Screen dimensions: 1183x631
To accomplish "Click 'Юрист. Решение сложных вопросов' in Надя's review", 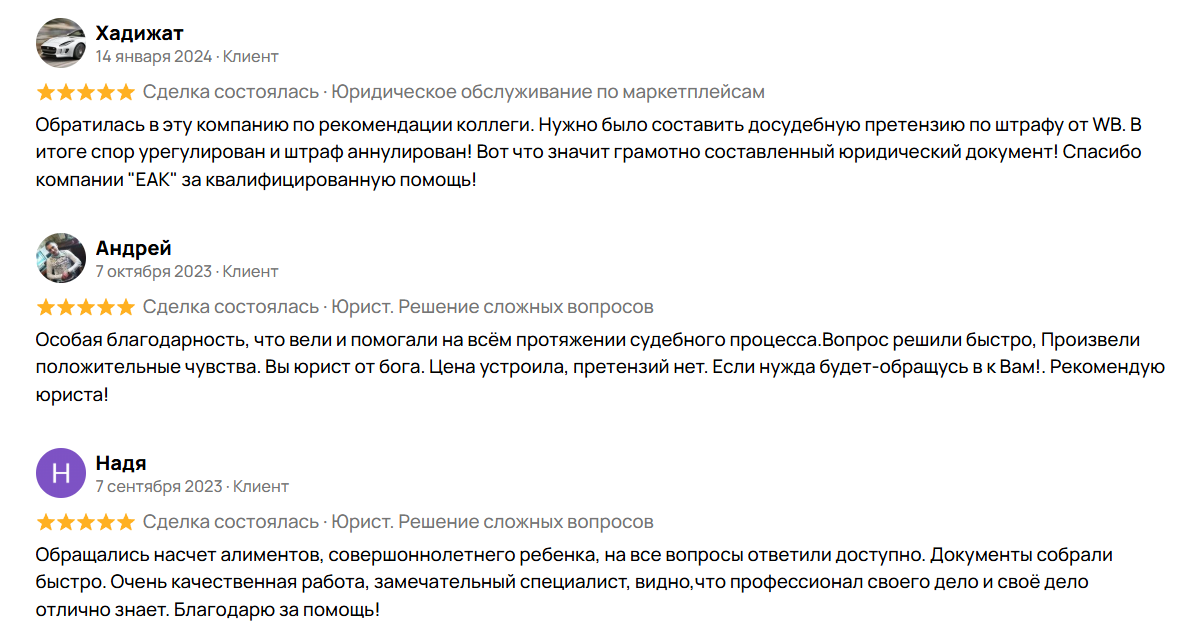I will point(492,522).
